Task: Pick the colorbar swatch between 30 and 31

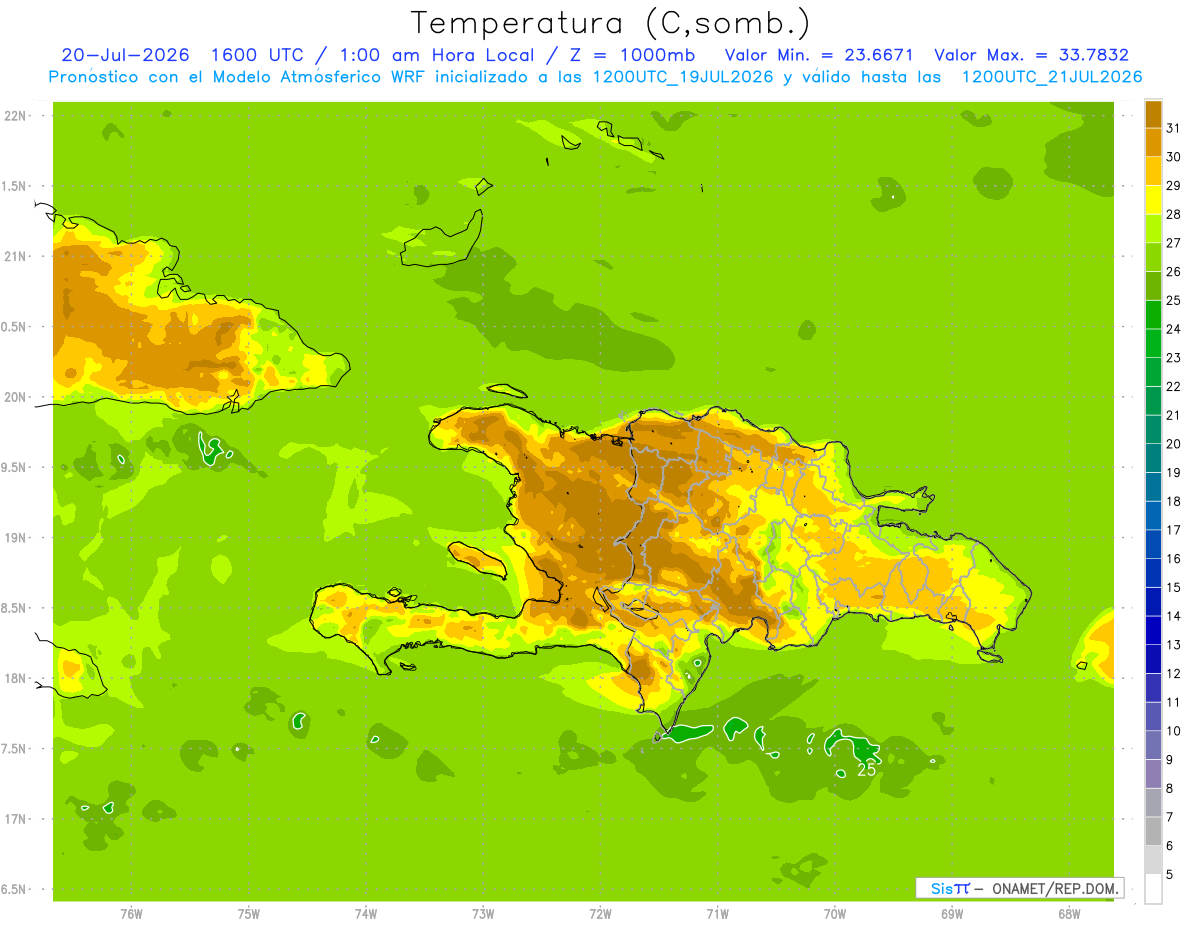Action: tap(1154, 143)
